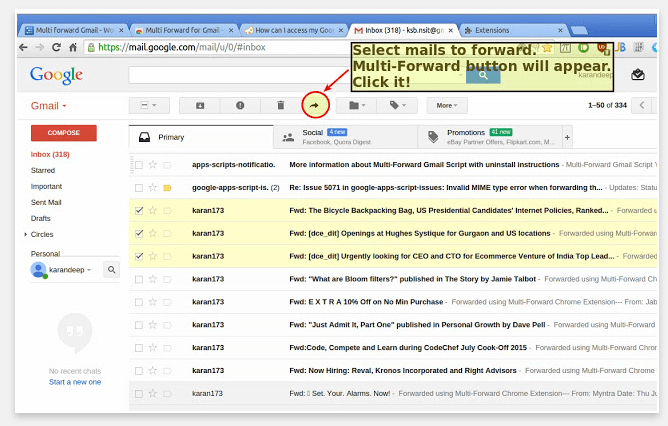Viewport: 668px width, 426px height.
Task: Click the browser forward arrow
Action: tap(40, 47)
